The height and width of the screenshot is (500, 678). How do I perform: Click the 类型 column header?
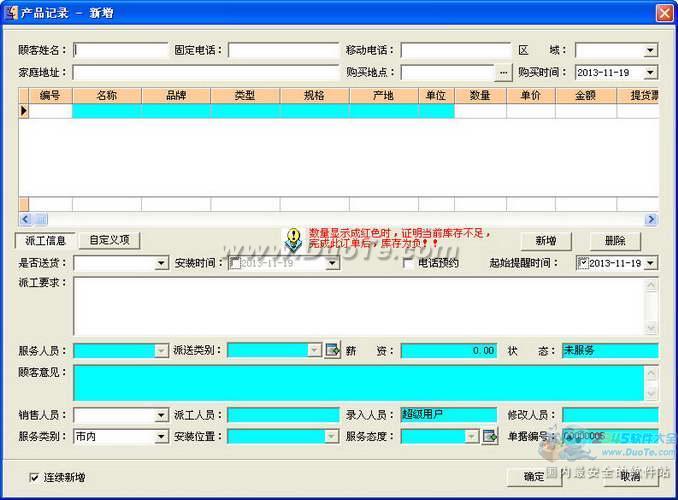[x=245, y=96]
